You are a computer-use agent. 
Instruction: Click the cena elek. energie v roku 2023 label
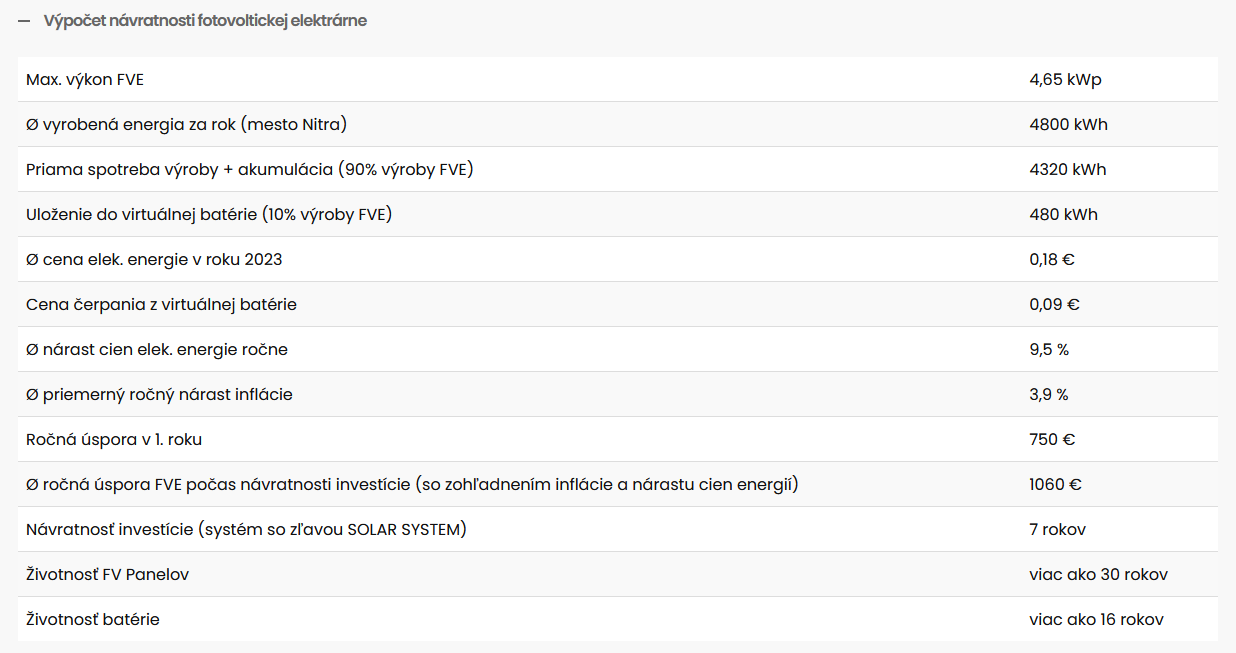tap(154, 260)
